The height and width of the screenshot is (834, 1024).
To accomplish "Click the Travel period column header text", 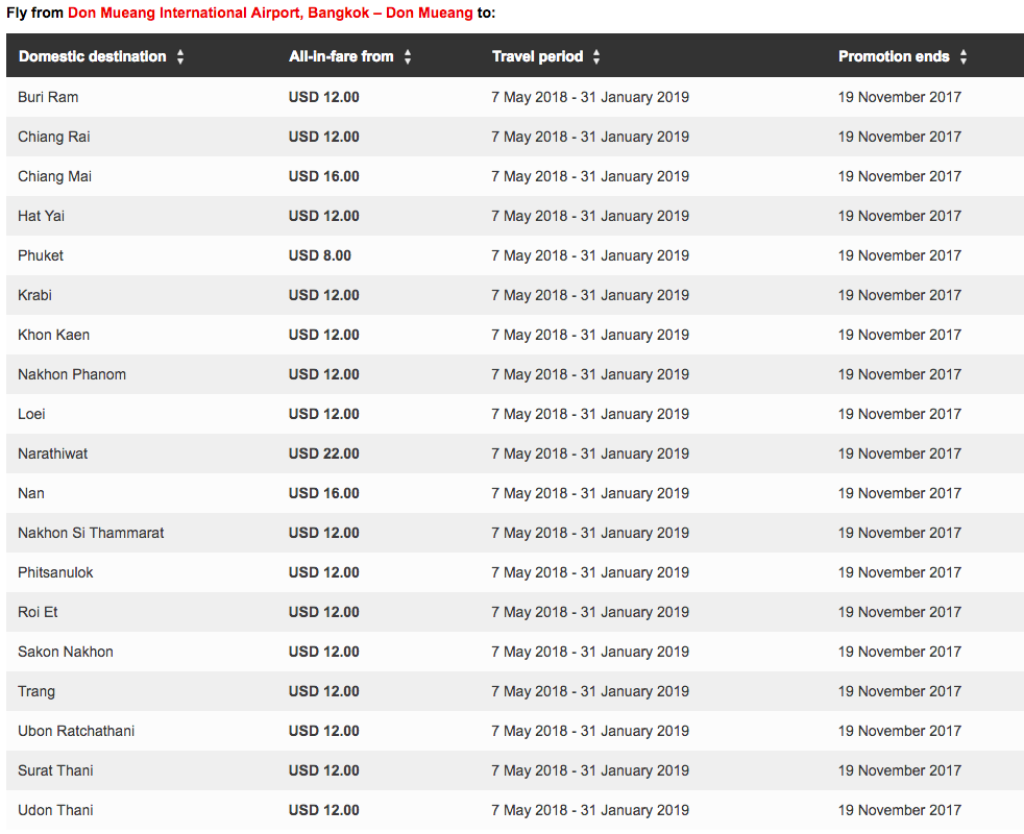I will tap(537, 57).
